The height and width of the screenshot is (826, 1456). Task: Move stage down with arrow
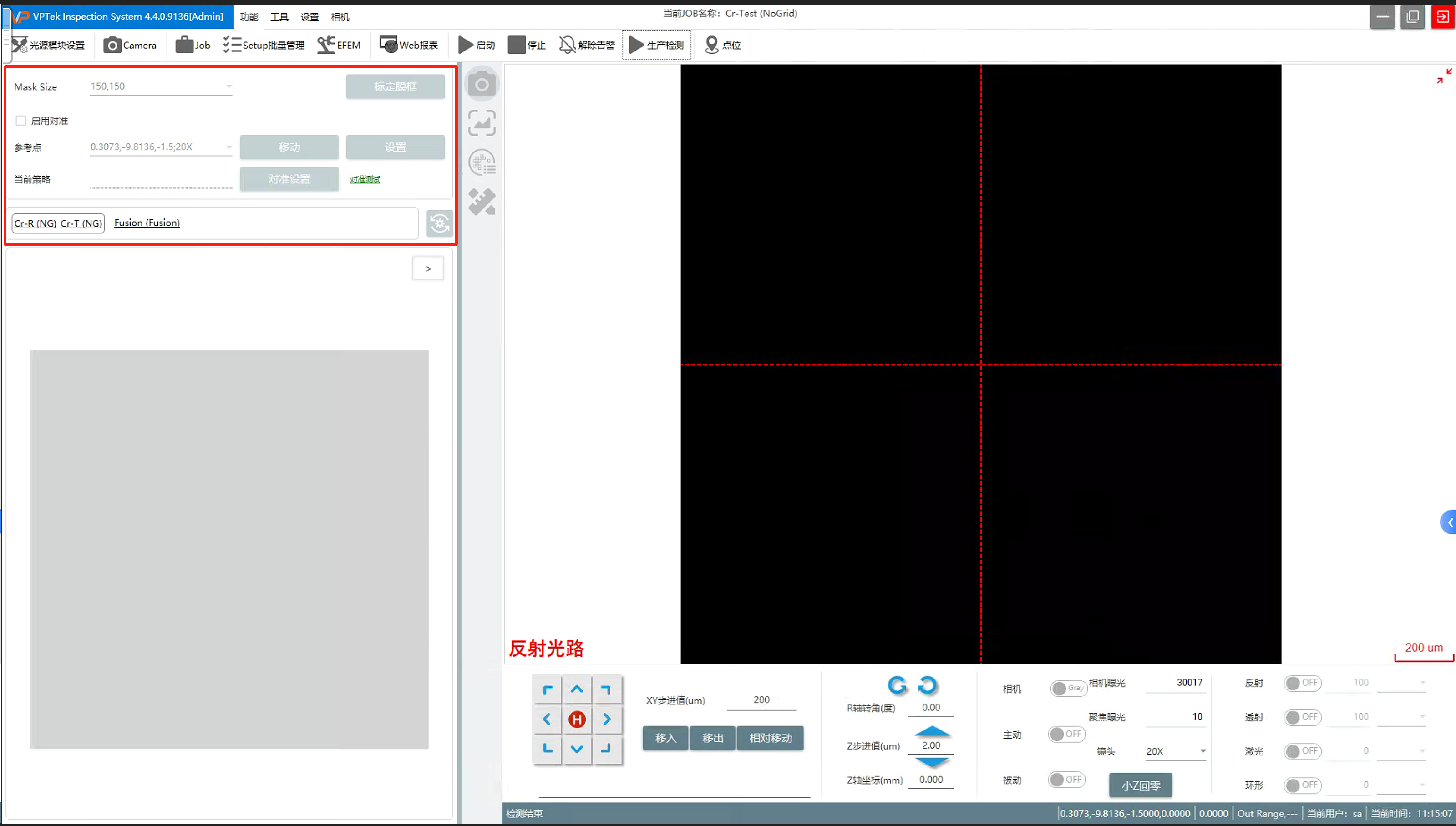coord(577,749)
